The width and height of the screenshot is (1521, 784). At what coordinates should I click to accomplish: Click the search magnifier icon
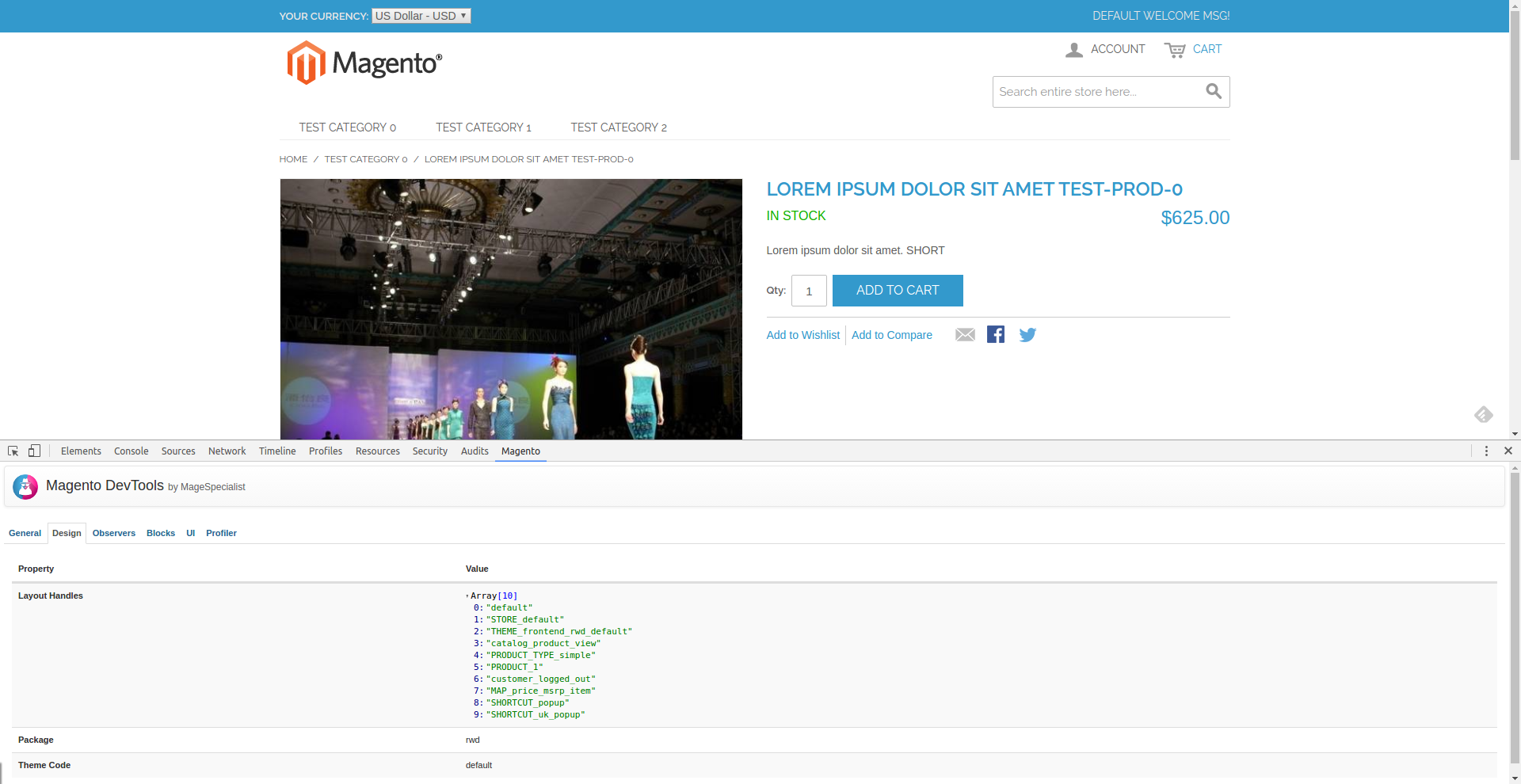pyautogui.click(x=1214, y=92)
